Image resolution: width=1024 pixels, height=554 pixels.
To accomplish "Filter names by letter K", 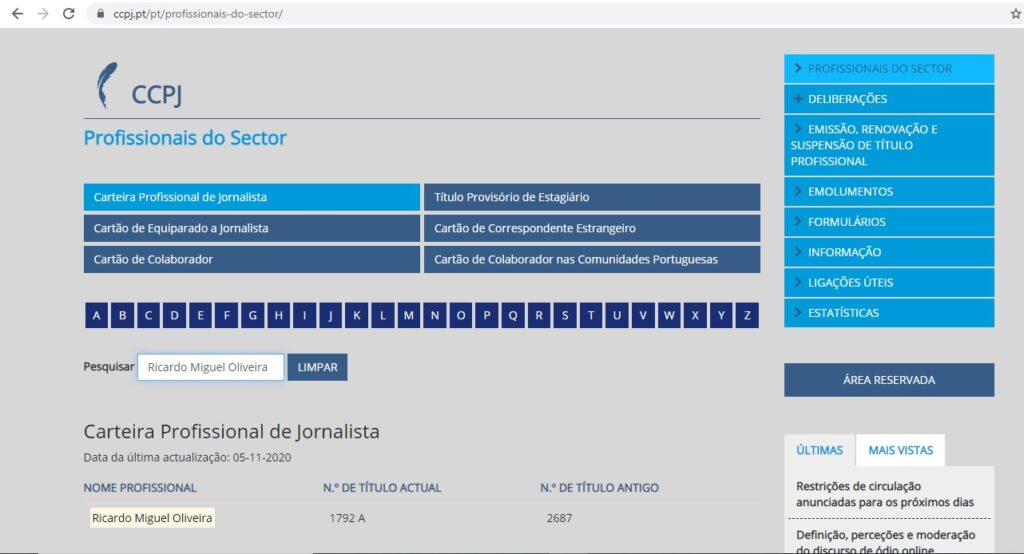I will [x=357, y=316].
